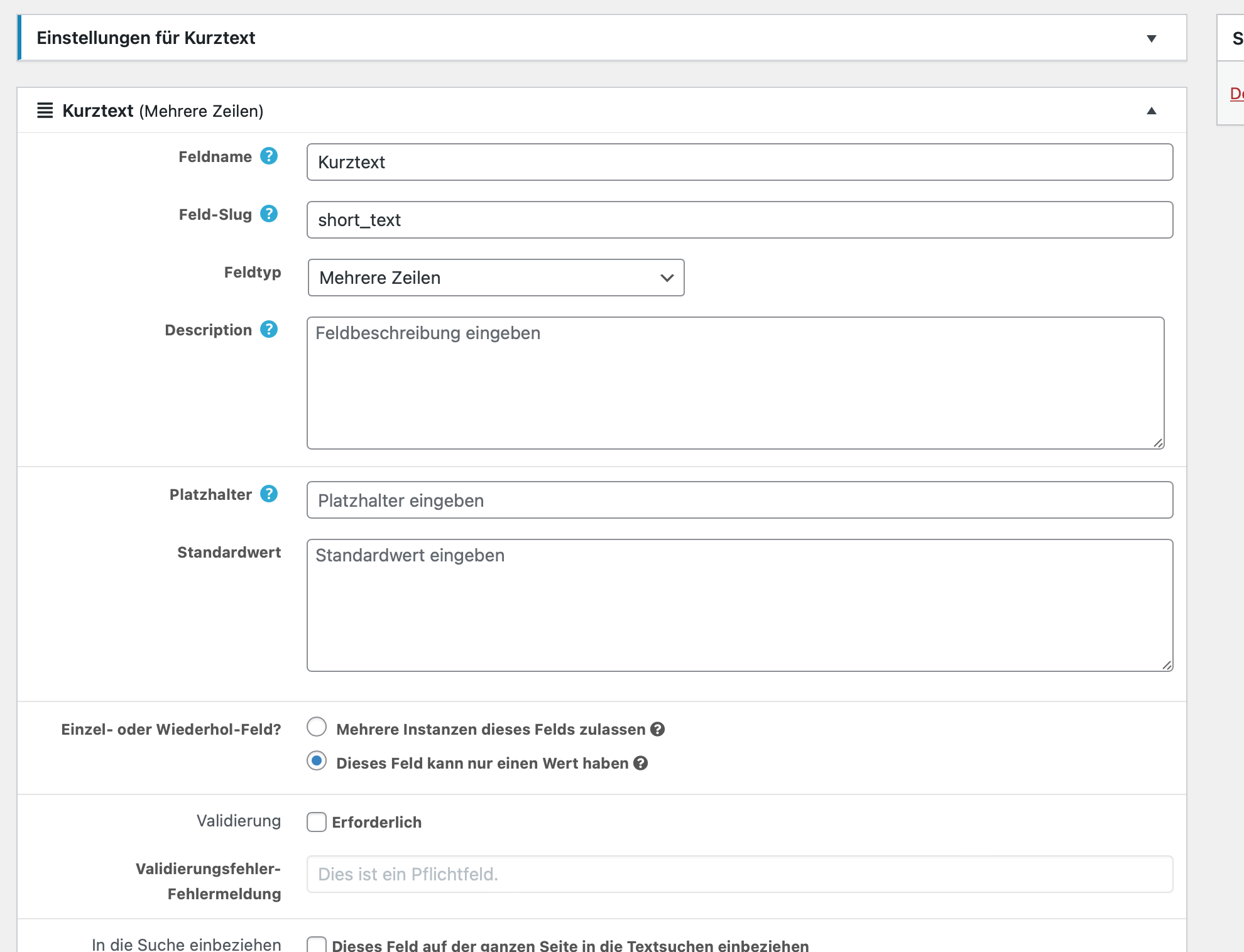
Task: Enable the Erforderlich checkbox
Action: click(x=317, y=822)
